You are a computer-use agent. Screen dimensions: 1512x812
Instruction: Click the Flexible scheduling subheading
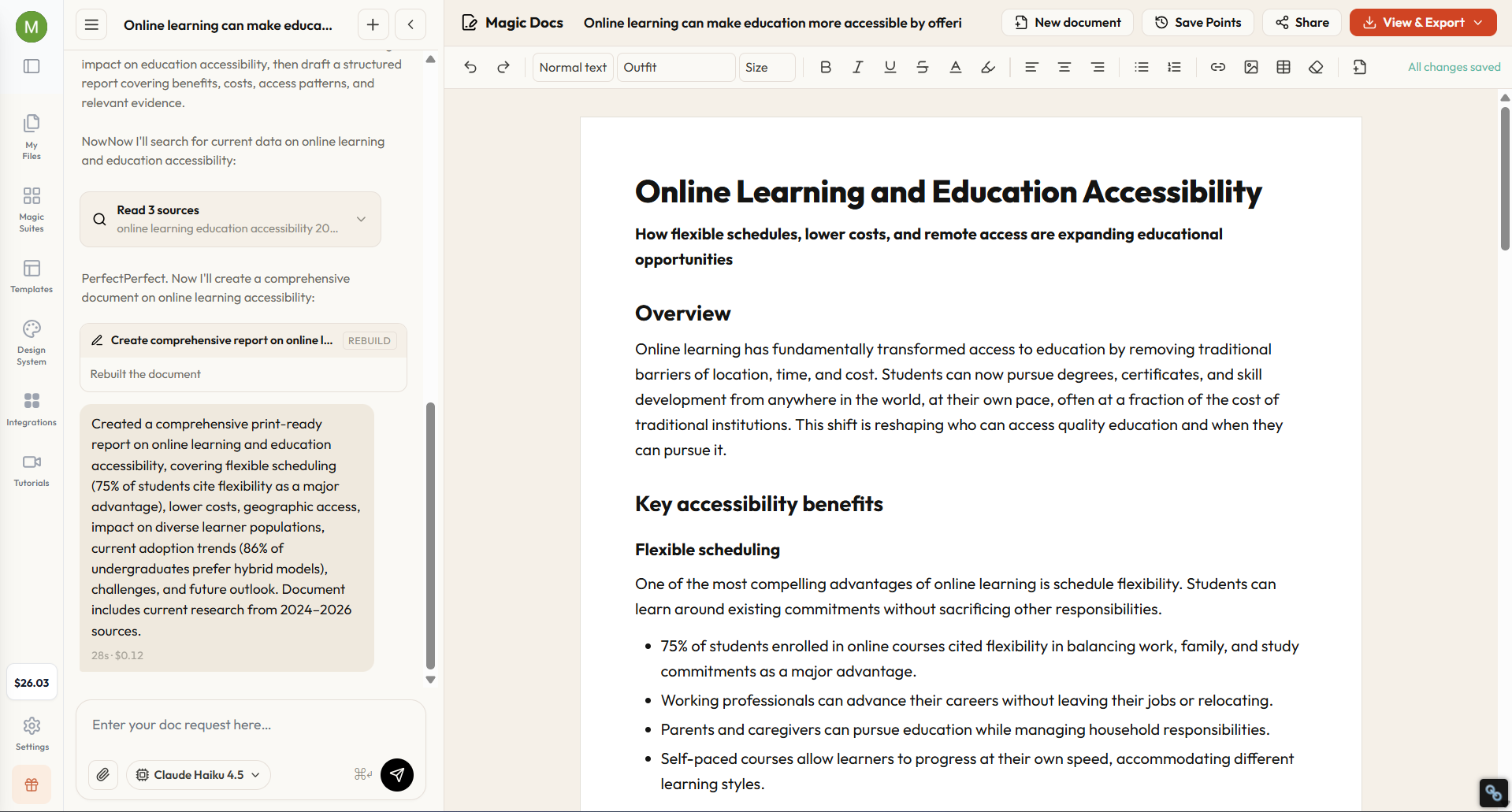coord(708,550)
